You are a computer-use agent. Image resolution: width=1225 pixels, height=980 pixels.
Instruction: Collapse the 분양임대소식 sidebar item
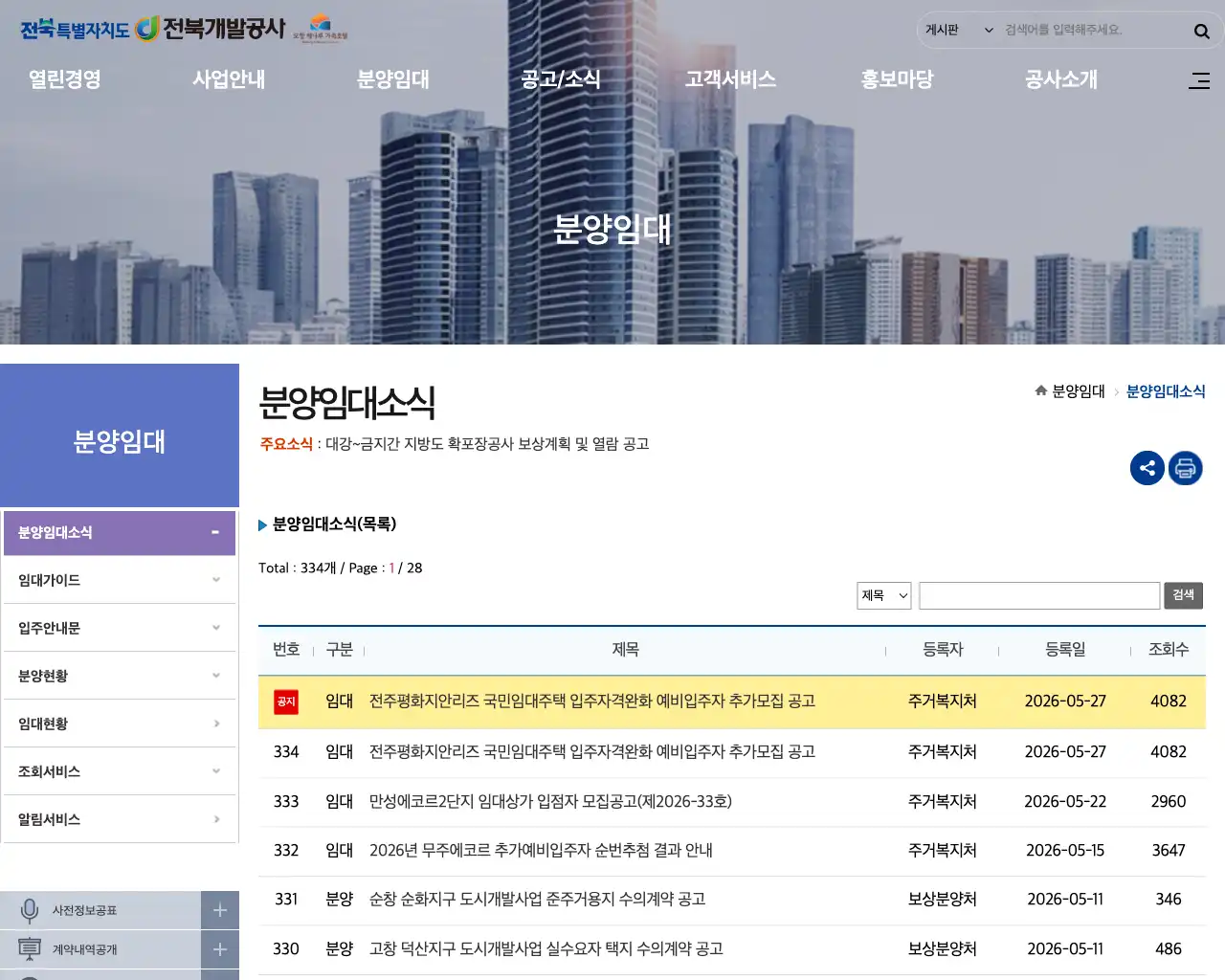(120, 532)
